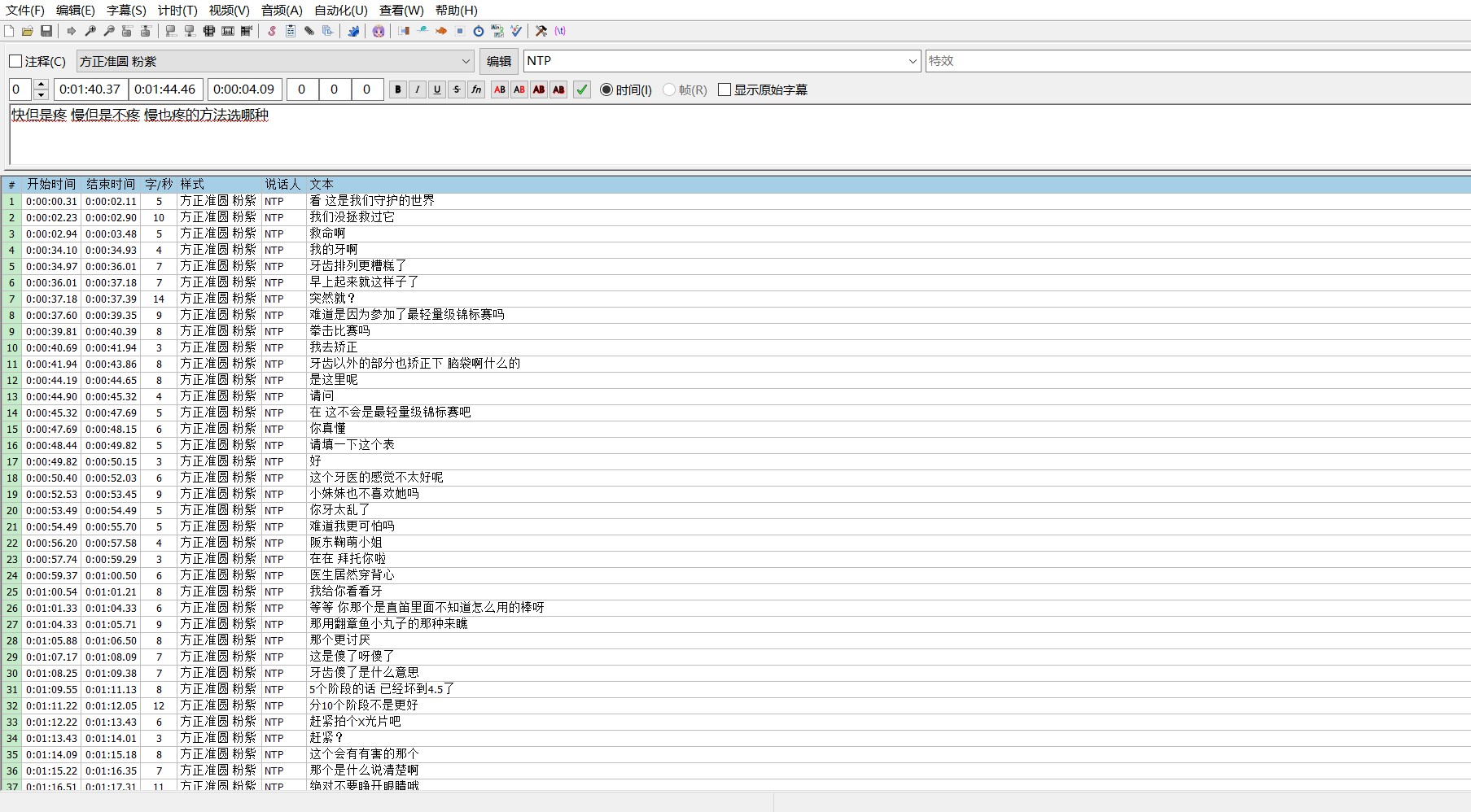Open the 计时(T) menu
This screenshot has height=812, width=1471.
(x=177, y=11)
